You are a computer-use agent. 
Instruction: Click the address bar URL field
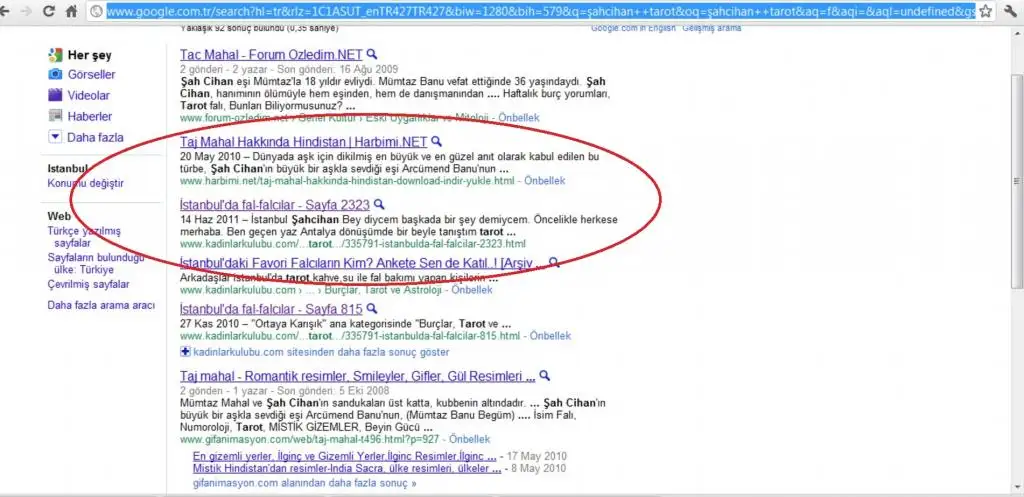click(x=541, y=11)
